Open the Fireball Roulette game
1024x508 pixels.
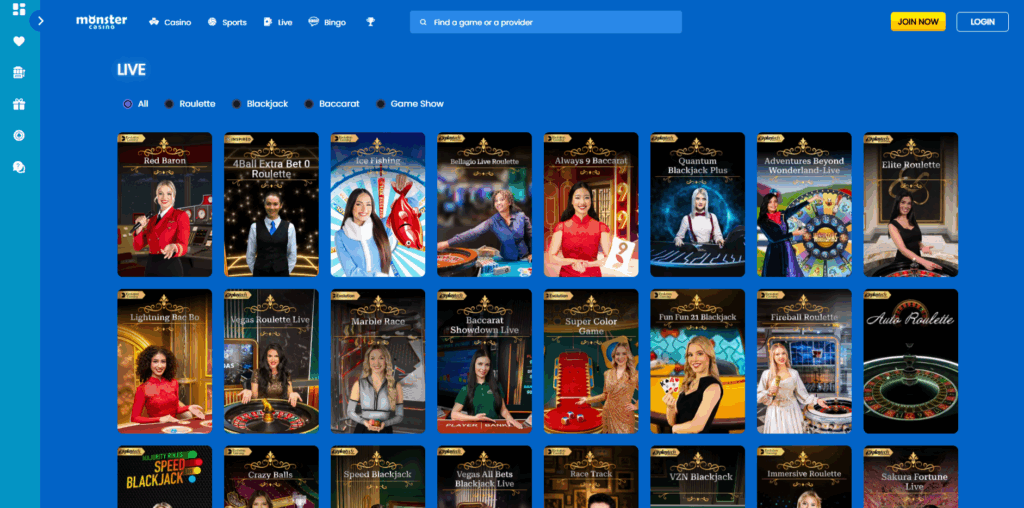pos(804,361)
